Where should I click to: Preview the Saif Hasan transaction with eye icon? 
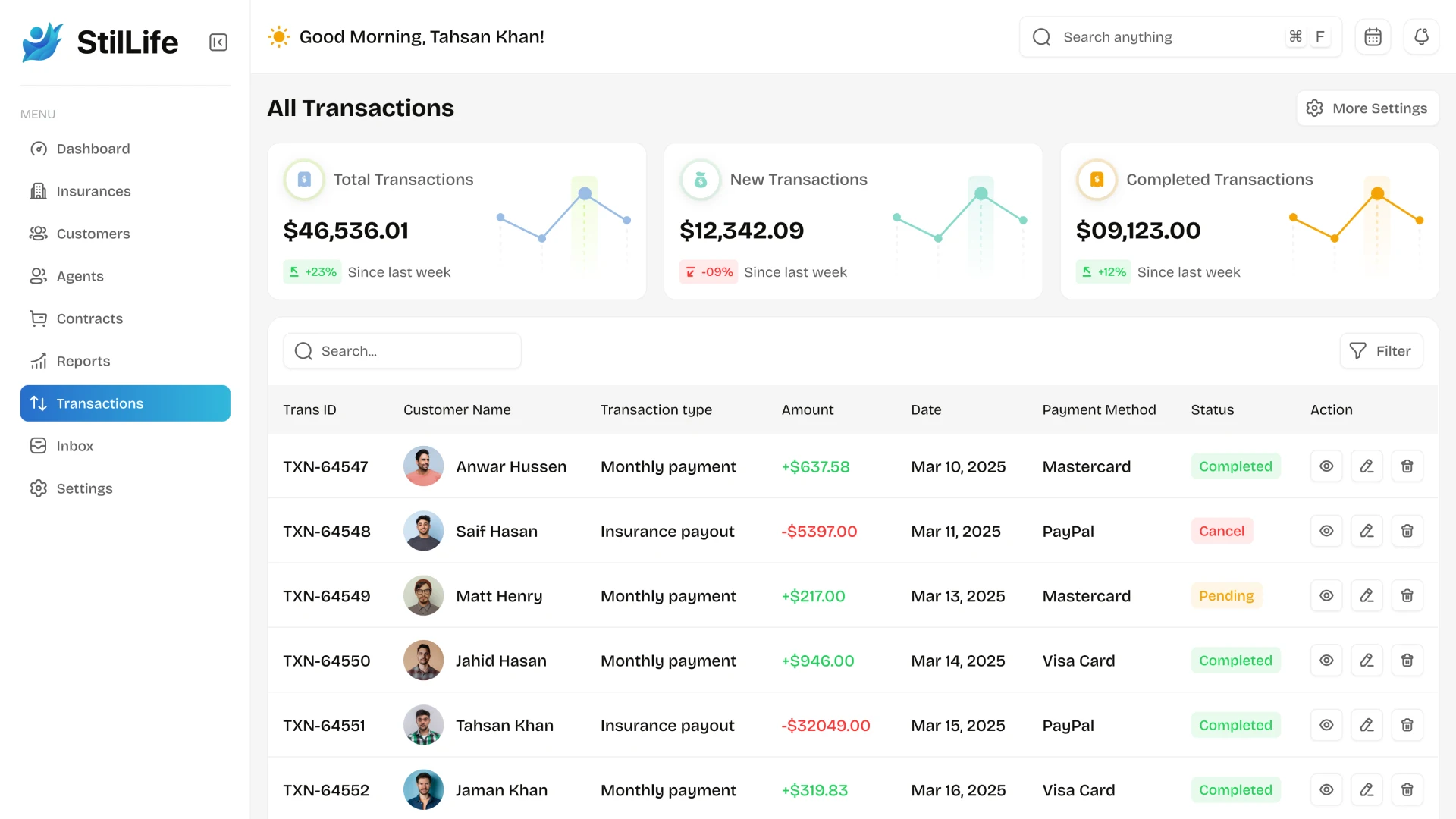tap(1326, 531)
